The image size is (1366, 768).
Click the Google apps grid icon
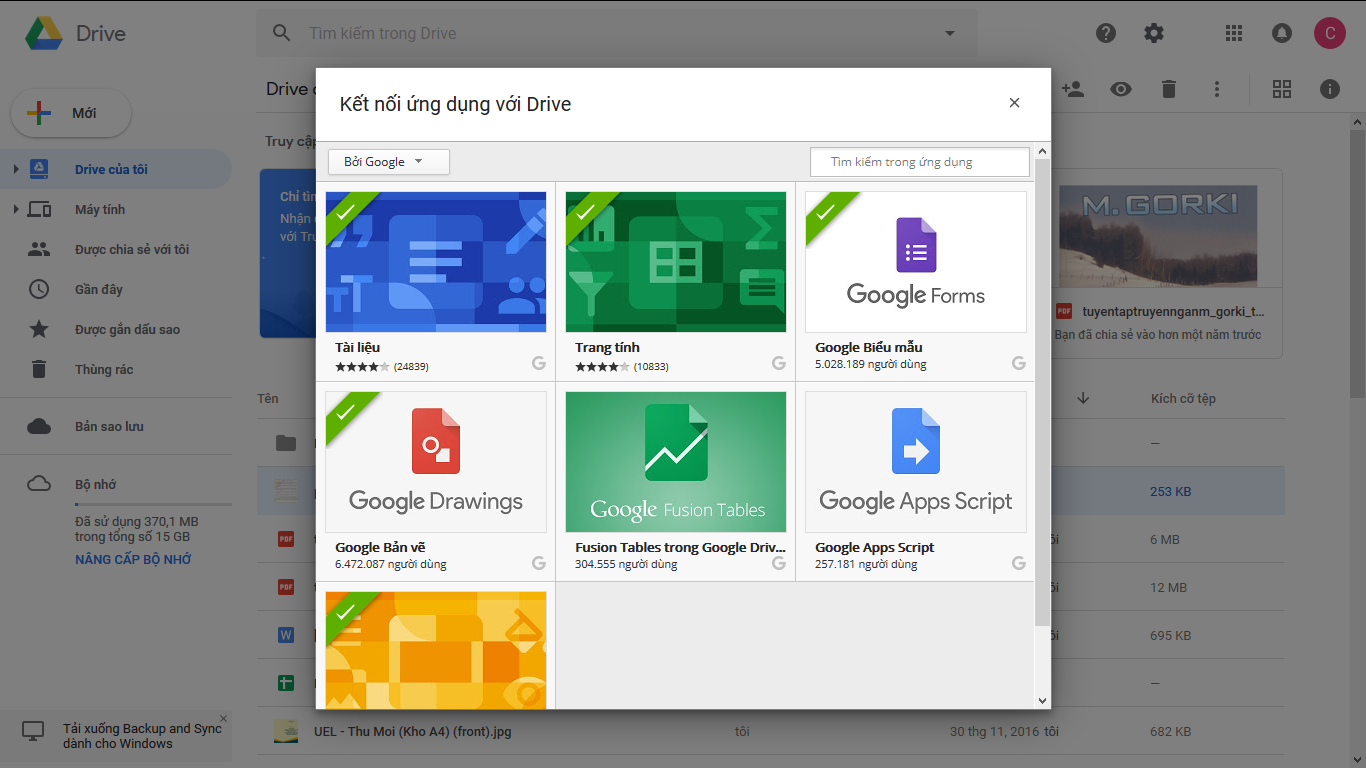[x=1234, y=33]
